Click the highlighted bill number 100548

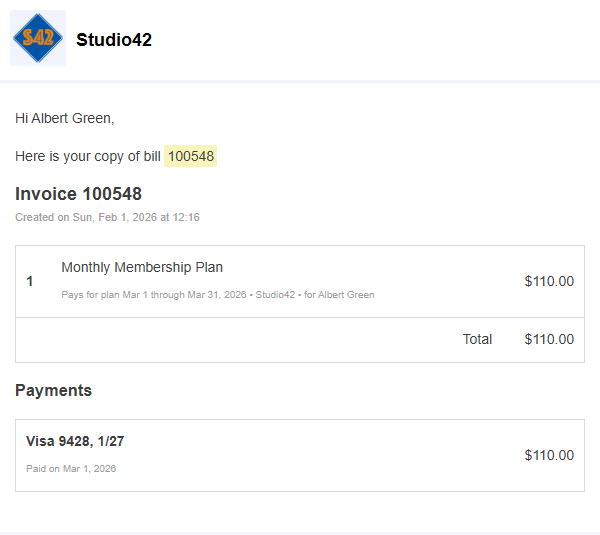coord(190,156)
